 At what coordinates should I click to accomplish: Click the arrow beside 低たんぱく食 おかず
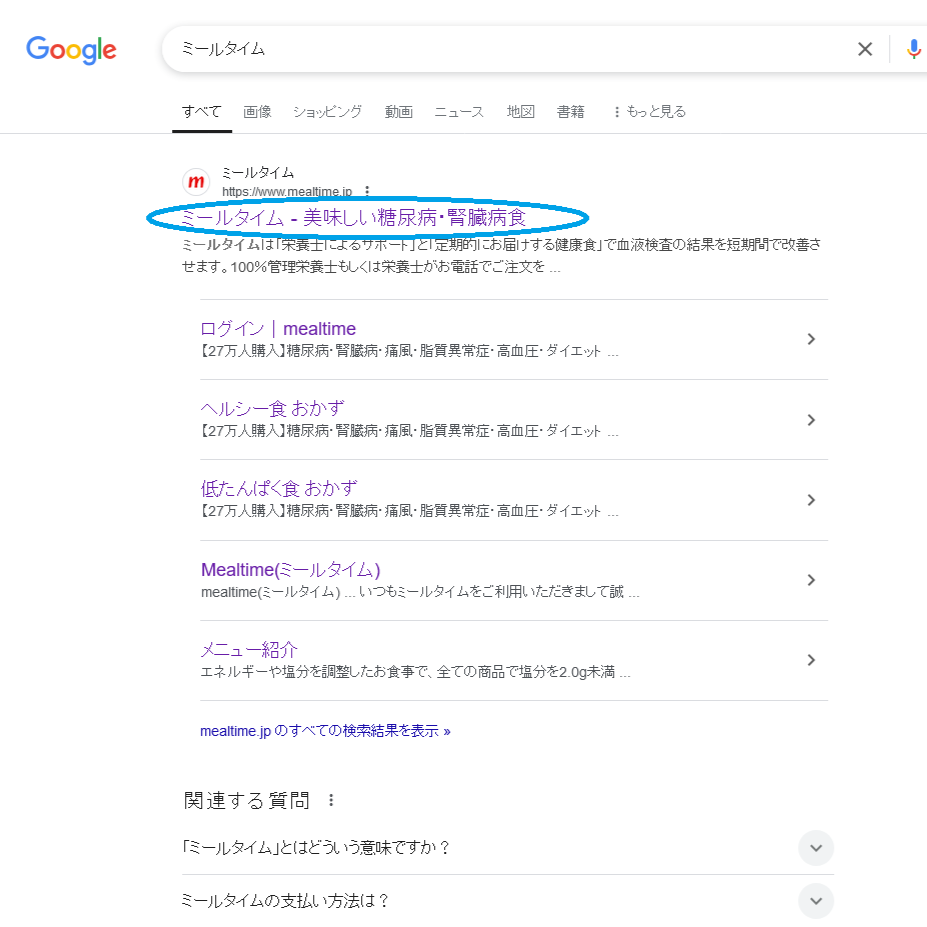tap(811, 500)
